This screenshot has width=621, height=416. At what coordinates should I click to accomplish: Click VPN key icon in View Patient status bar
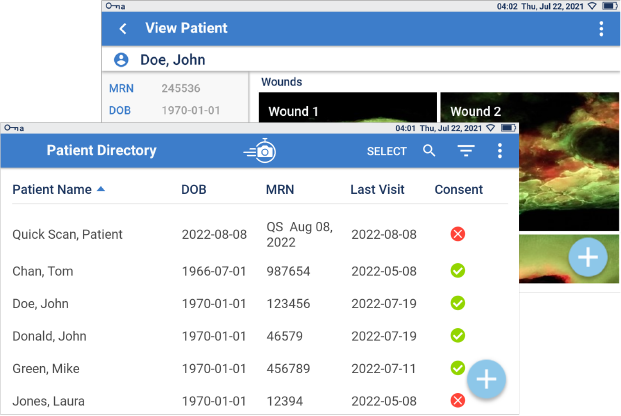click(111, 6)
